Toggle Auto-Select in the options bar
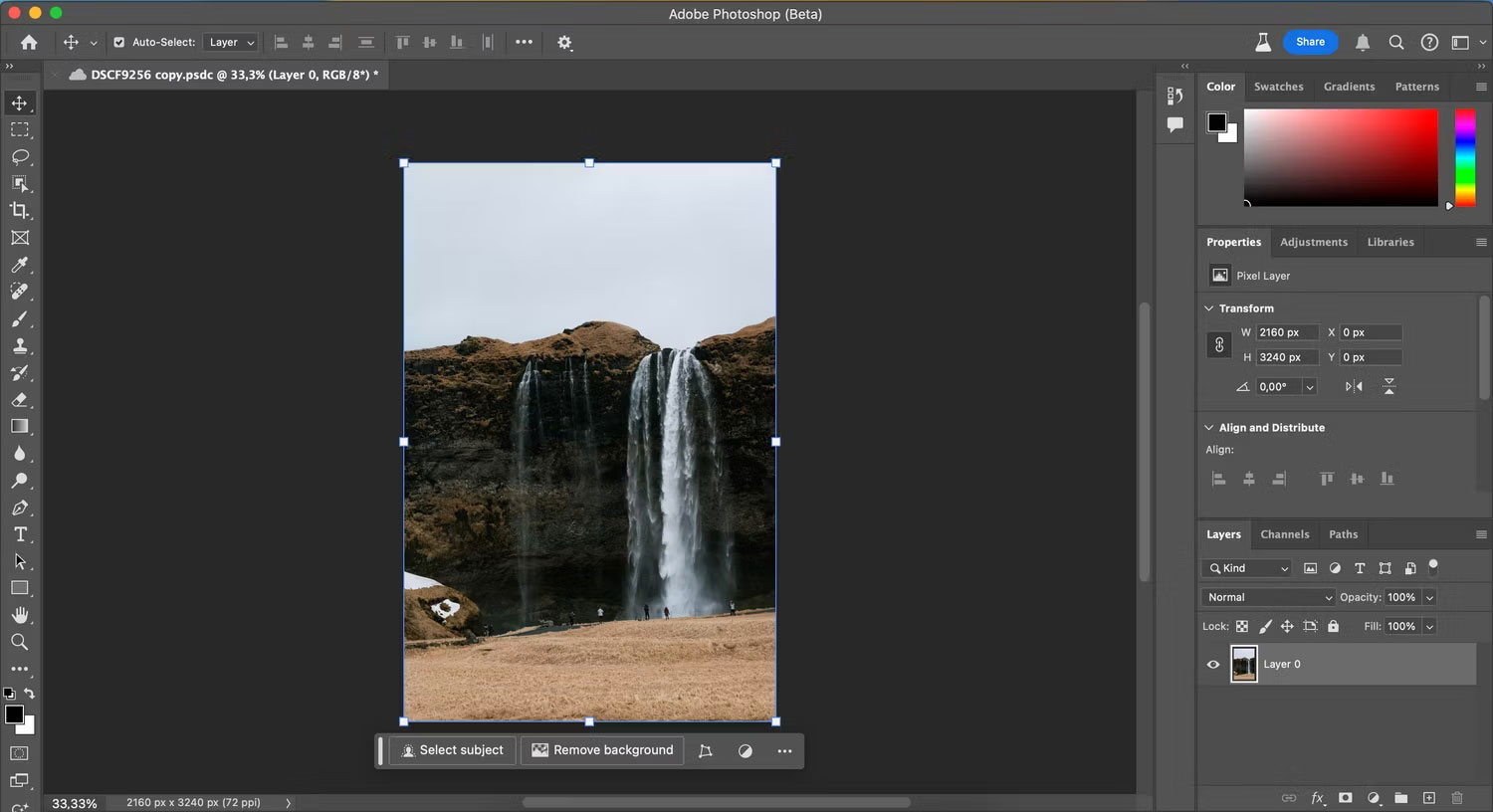The width and height of the screenshot is (1493, 812). tap(118, 43)
